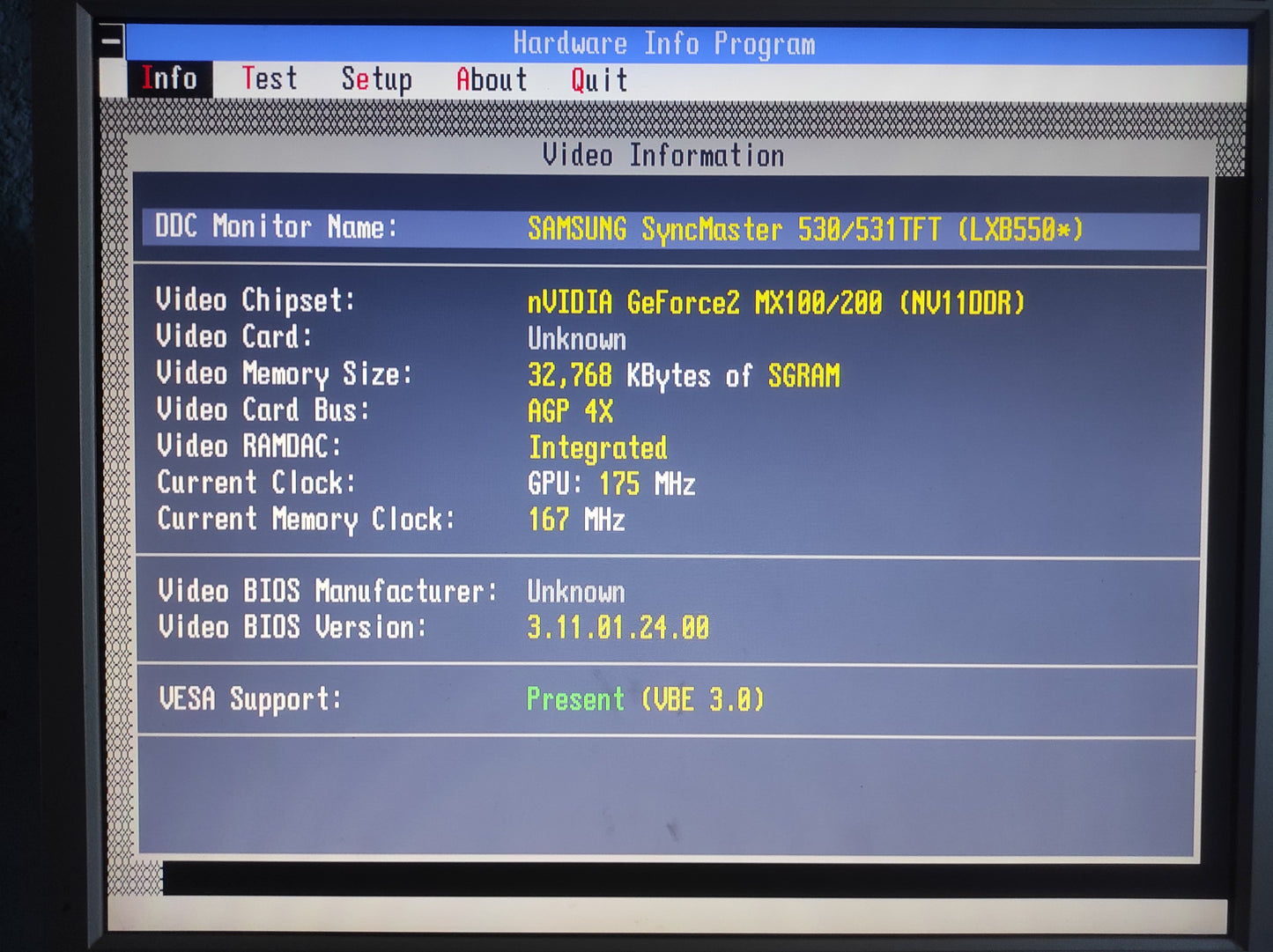Click the nVIDIA GeForce2 MX100/200 value

[776, 303]
